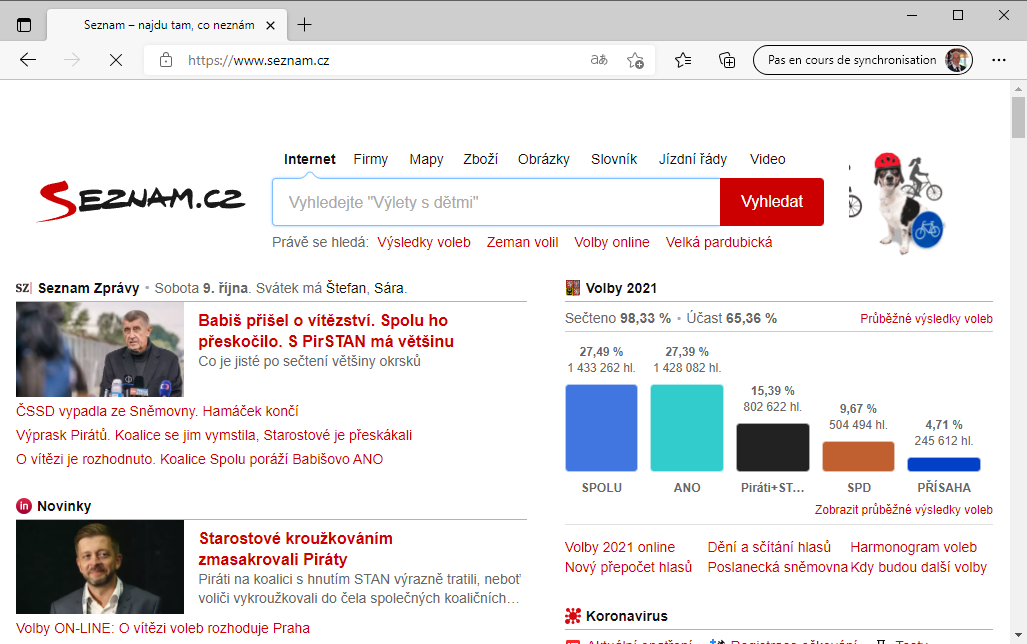Click the black Piráti+STAN result bar
Image resolution: width=1027 pixels, height=644 pixels.
point(773,447)
